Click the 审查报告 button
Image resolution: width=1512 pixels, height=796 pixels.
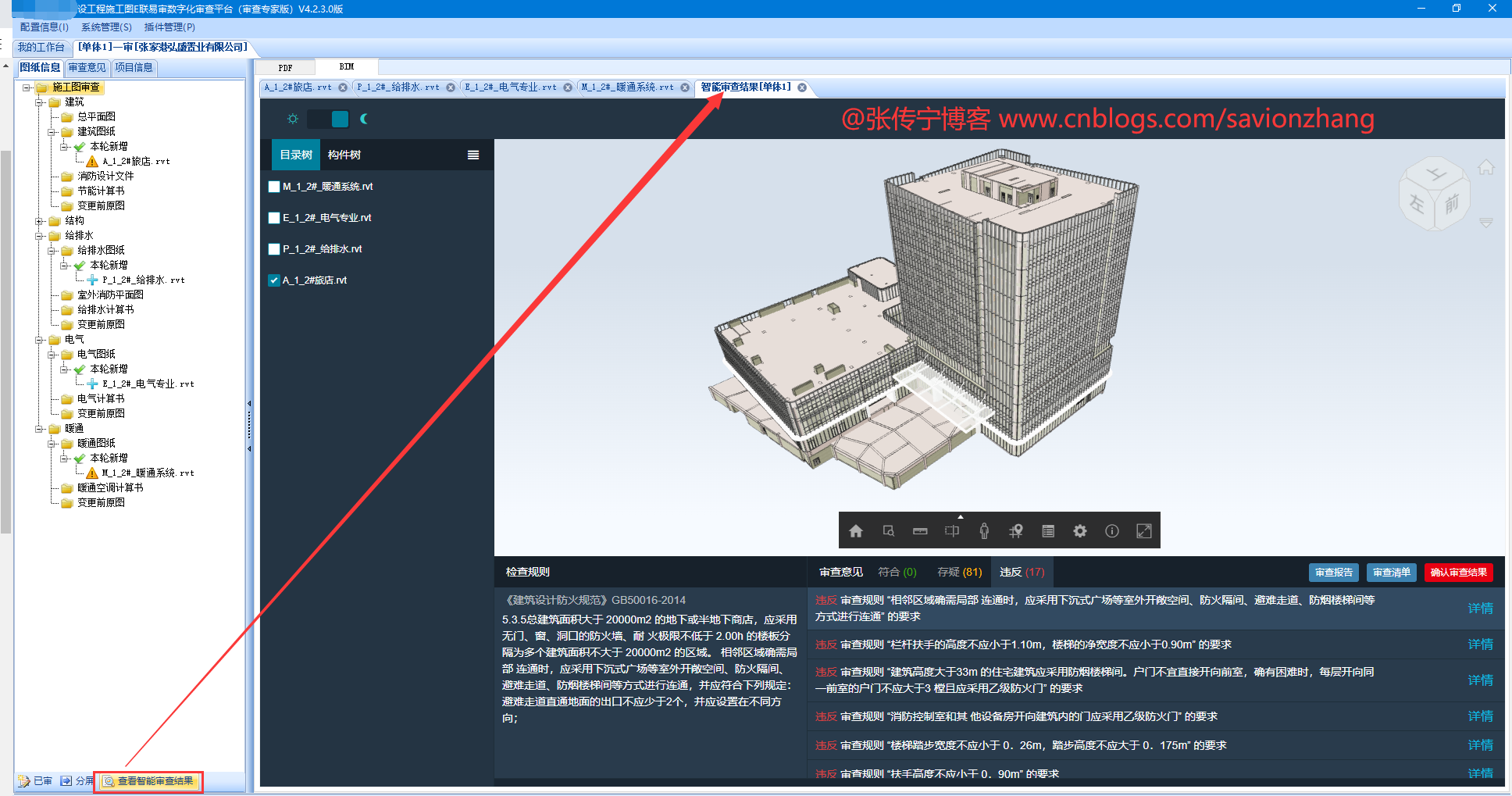[x=1334, y=573]
